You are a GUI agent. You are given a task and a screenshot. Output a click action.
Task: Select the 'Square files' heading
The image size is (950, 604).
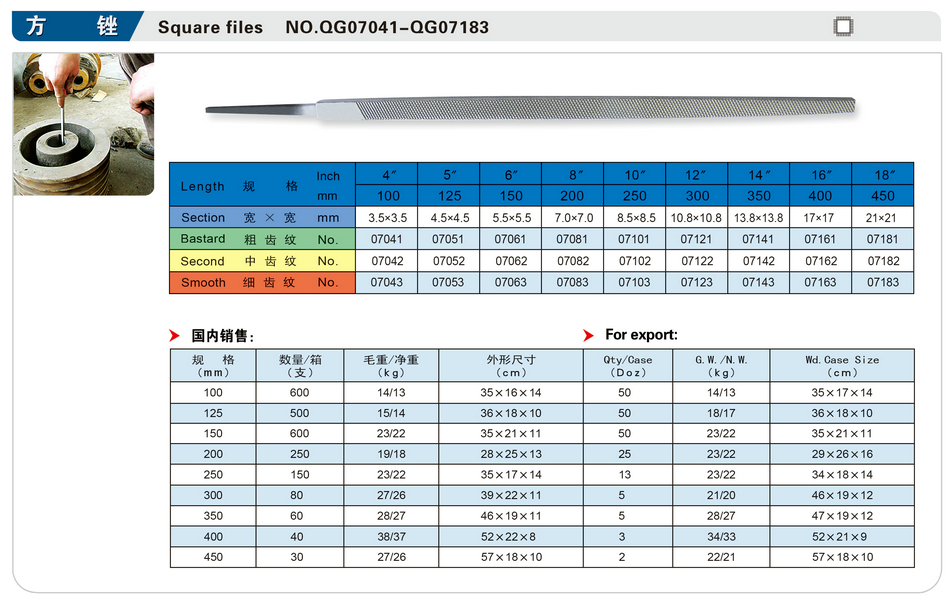tap(210, 27)
